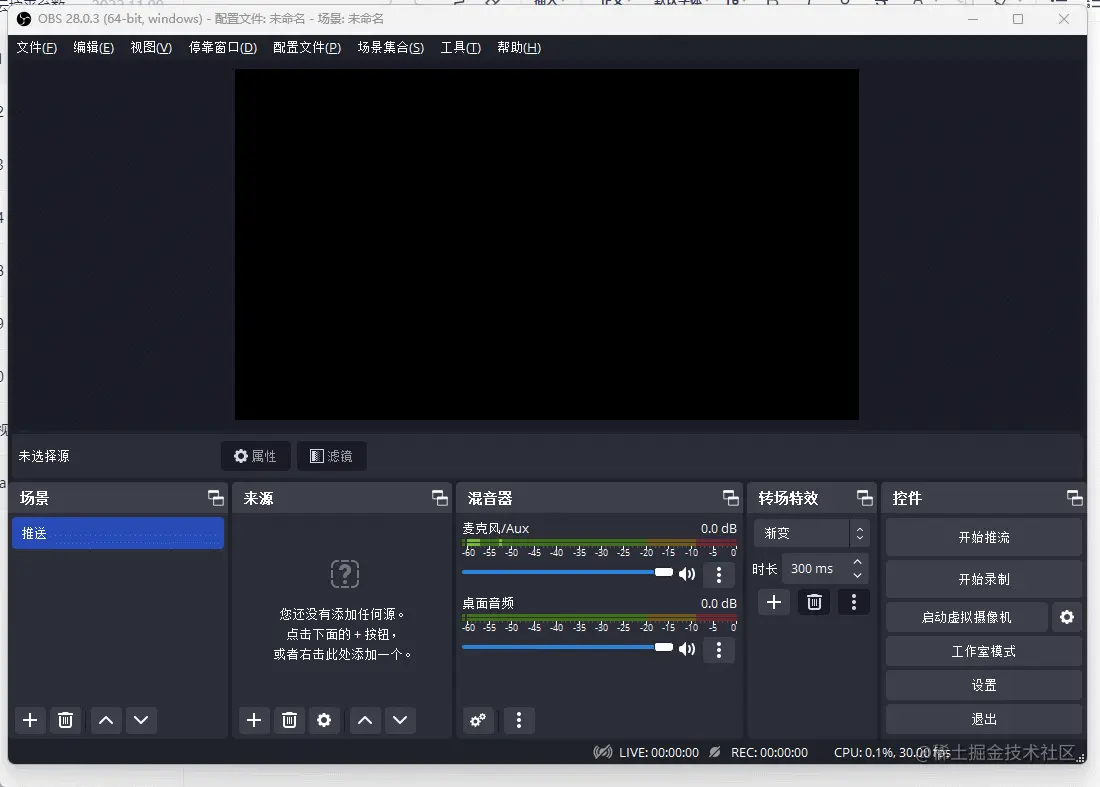The image size is (1100, 787).
Task: Open the 渐变 transition dropdown
Action: pos(812,534)
